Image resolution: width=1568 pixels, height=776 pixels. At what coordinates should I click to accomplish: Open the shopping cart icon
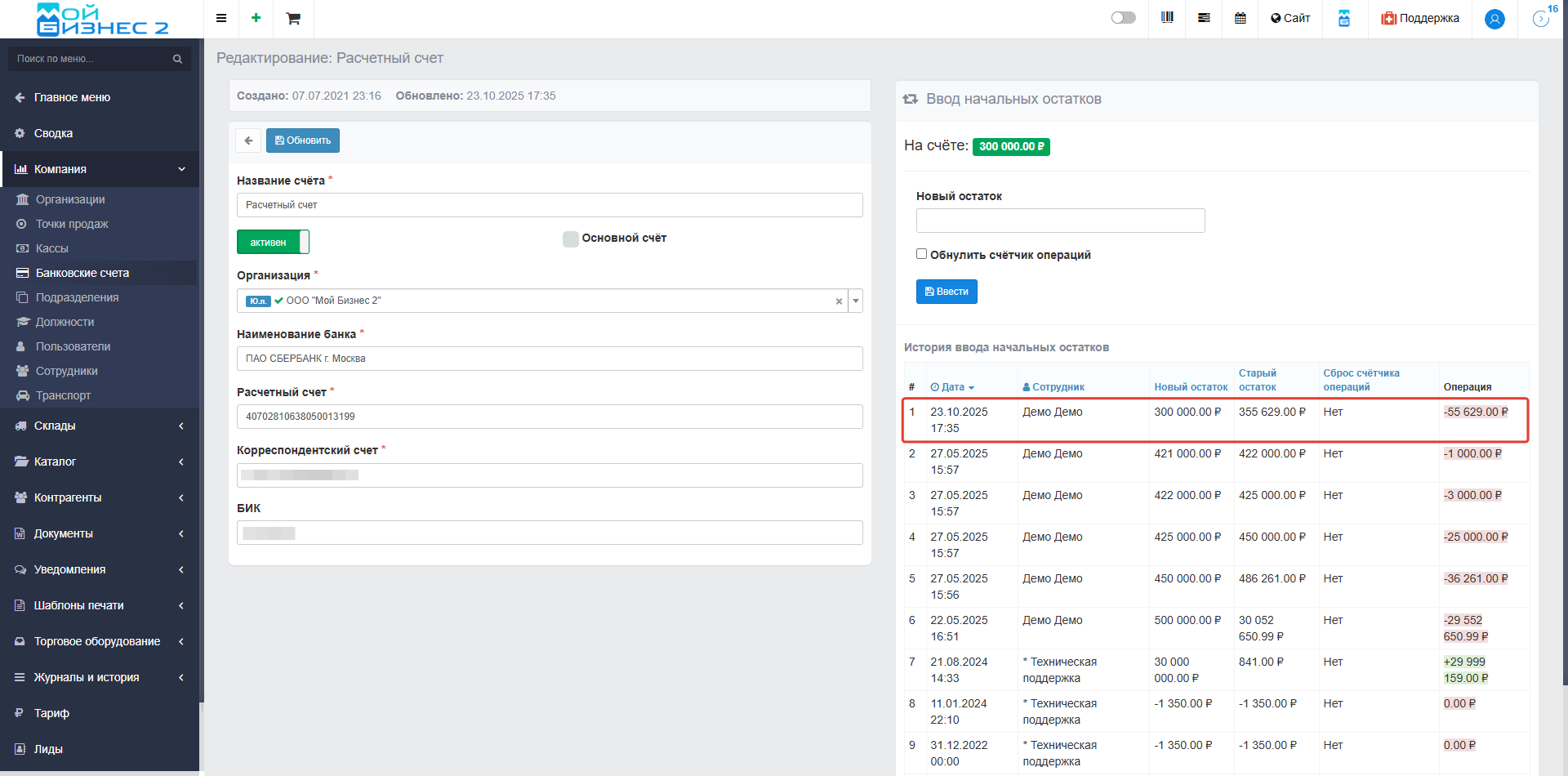tap(293, 19)
